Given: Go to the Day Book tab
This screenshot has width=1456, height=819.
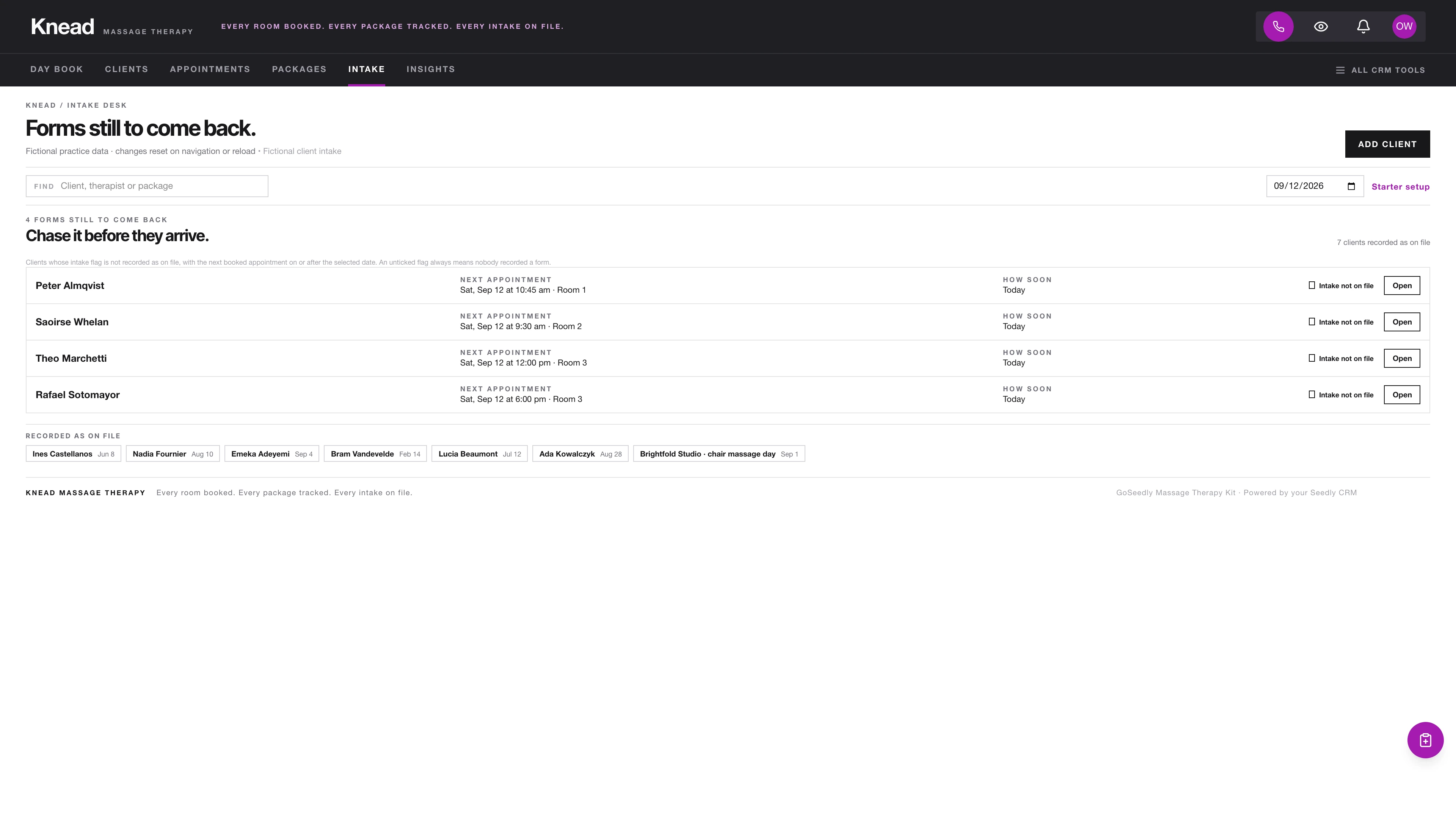Looking at the screenshot, I should (x=56, y=69).
